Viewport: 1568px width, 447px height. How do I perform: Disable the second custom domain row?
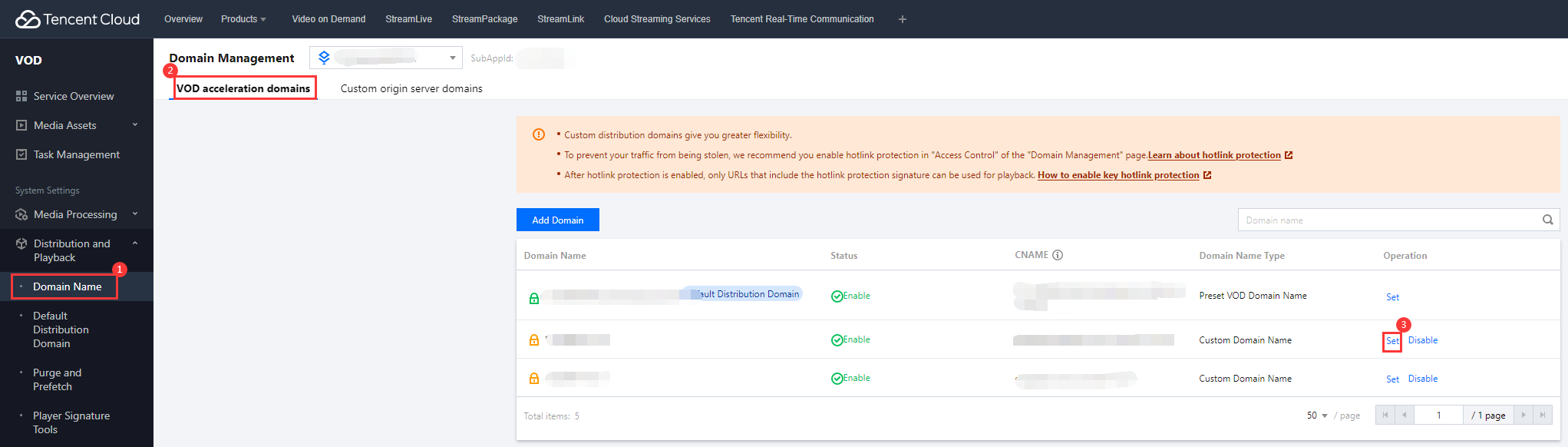pyautogui.click(x=1422, y=379)
